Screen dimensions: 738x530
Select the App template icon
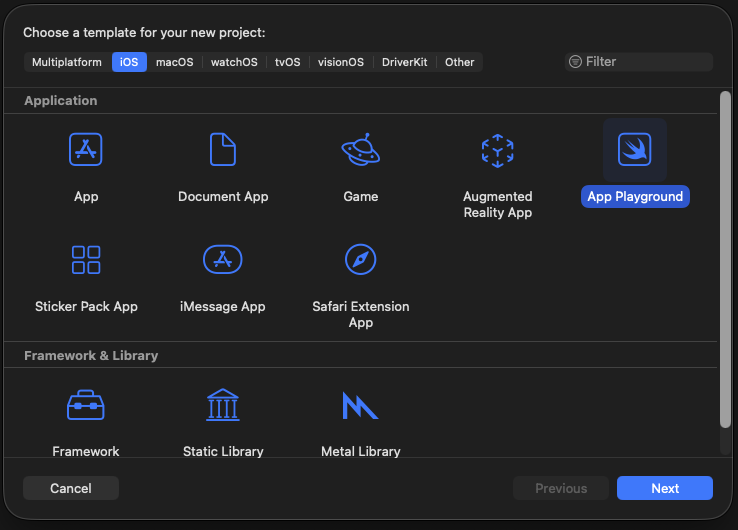(86, 150)
